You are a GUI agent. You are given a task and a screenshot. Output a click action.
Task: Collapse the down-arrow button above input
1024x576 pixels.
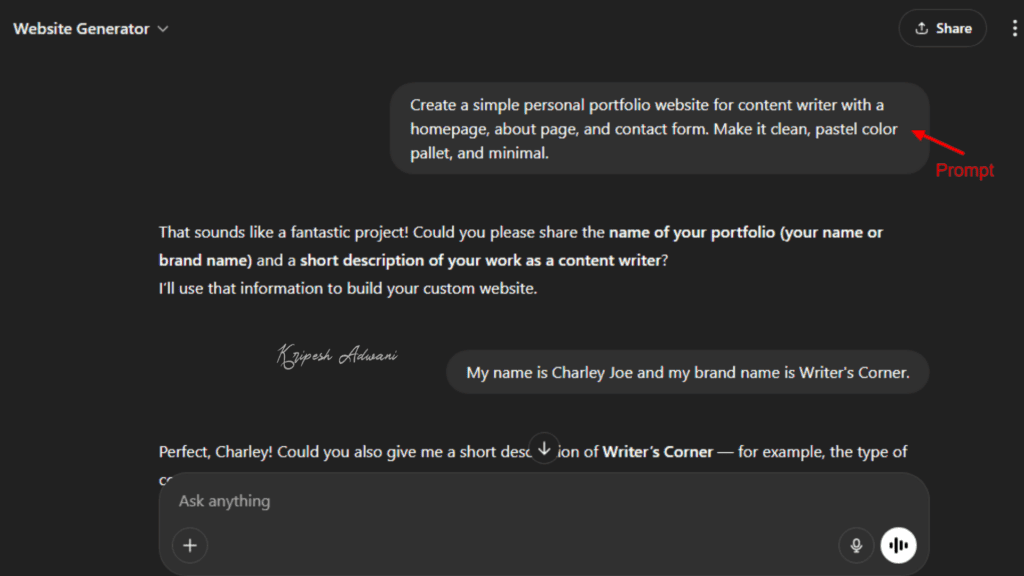[544, 449]
